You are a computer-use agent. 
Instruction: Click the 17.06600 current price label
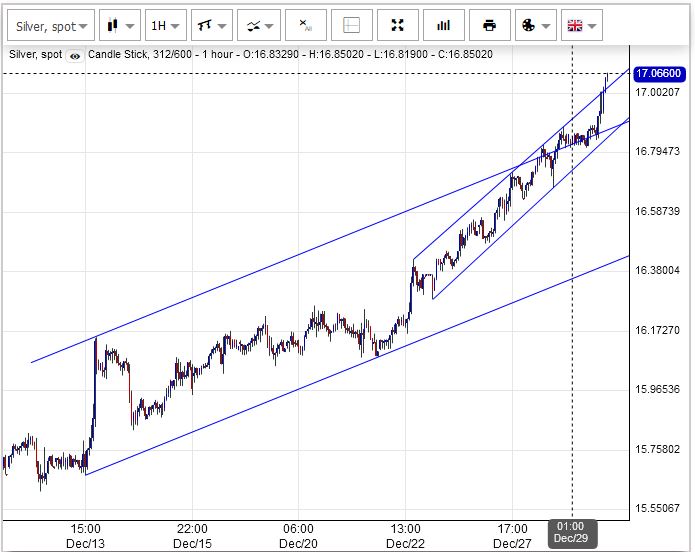click(660, 74)
